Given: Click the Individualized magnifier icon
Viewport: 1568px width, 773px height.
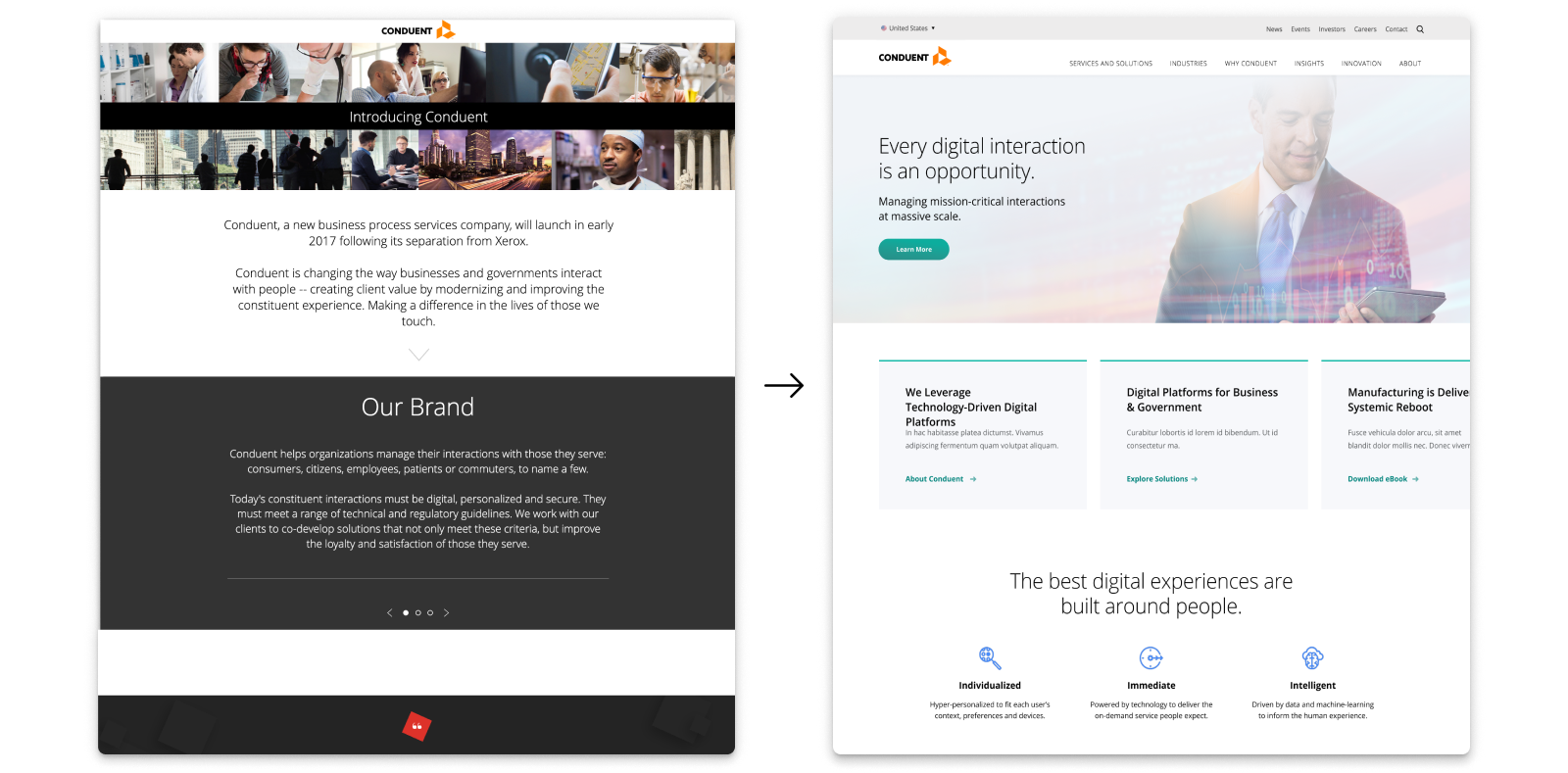Looking at the screenshot, I should click(990, 657).
